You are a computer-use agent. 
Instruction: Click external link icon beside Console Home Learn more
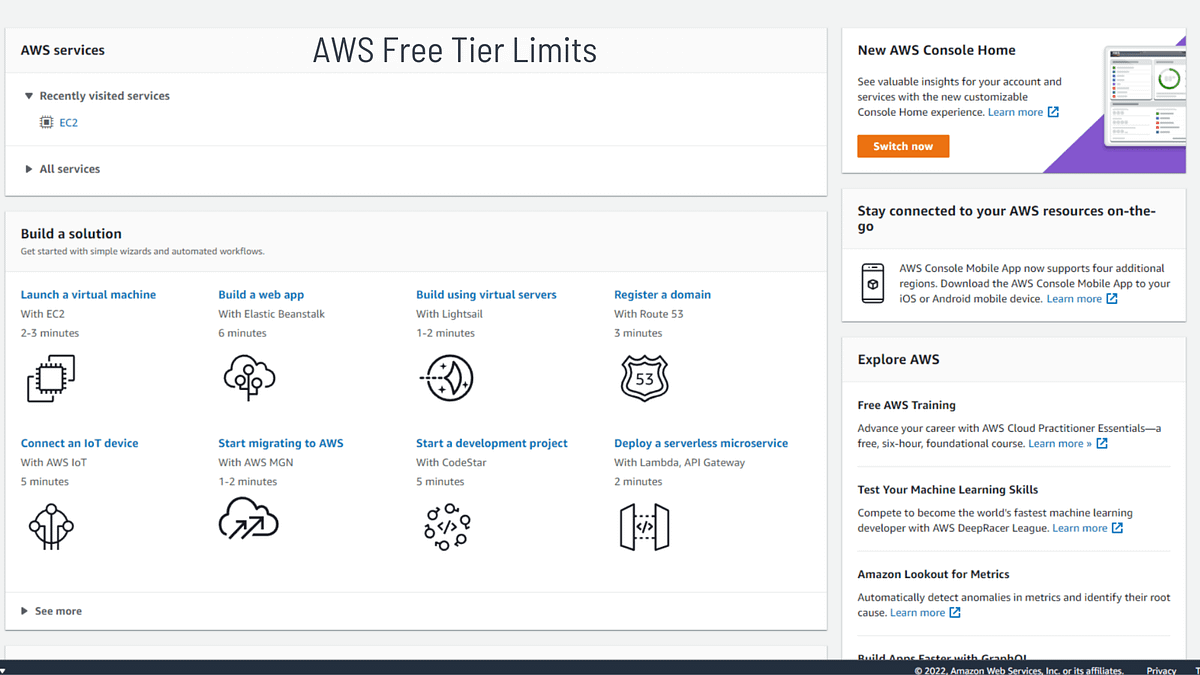[x=1053, y=112]
